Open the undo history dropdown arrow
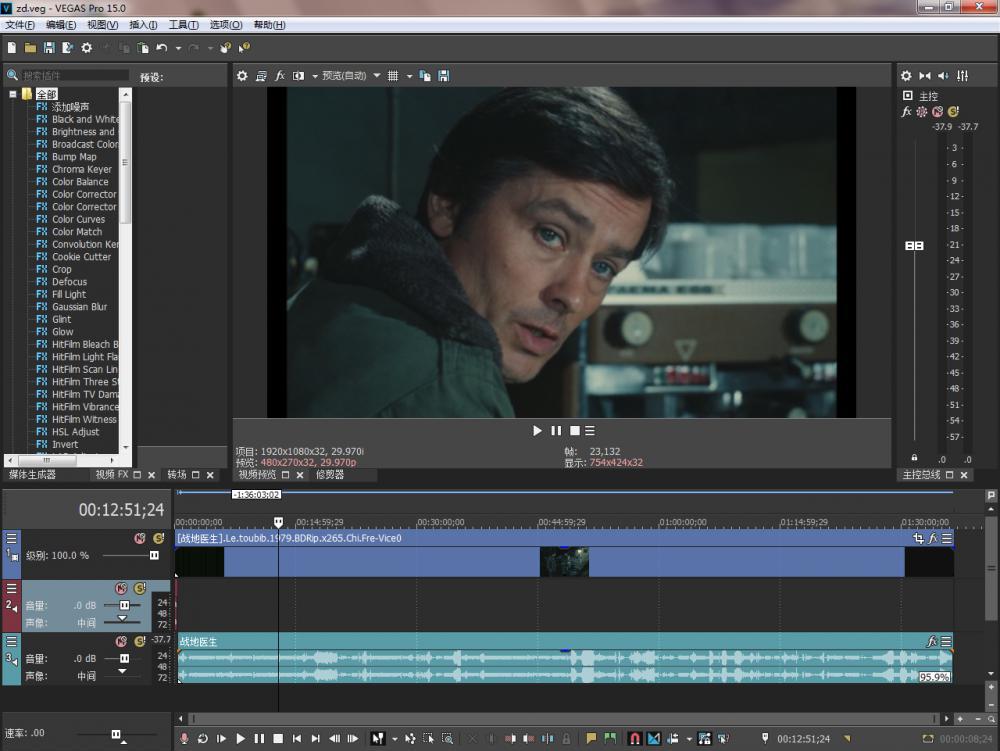1000x751 pixels. point(178,48)
